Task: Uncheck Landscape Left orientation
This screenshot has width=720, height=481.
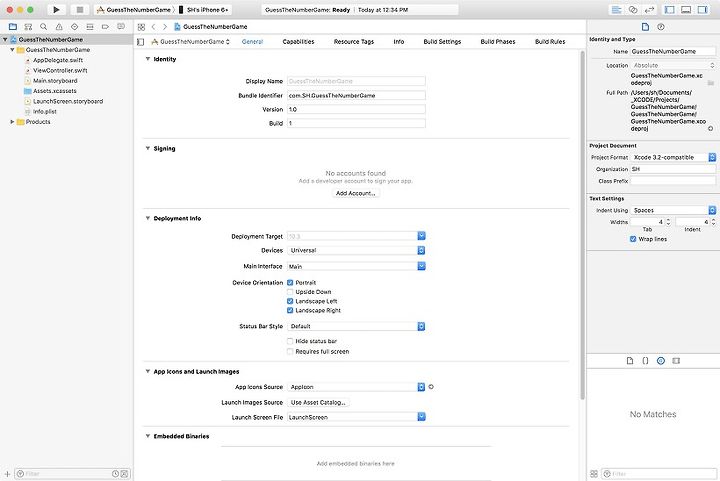Action: pos(290,301)
